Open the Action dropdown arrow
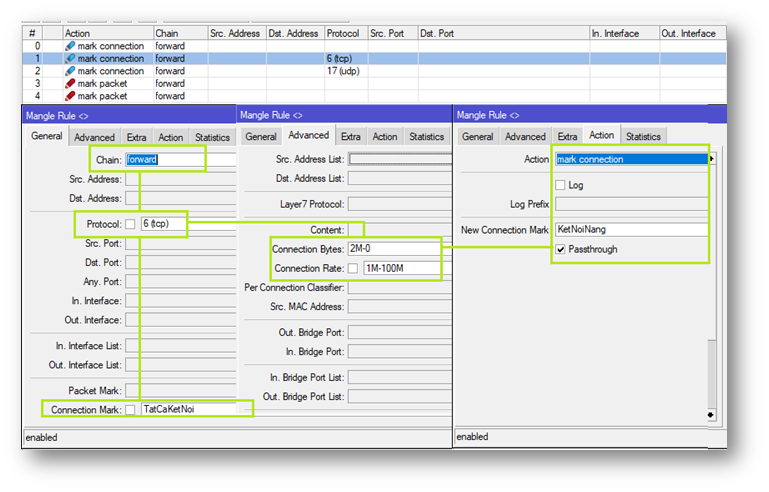 click(x=712, y=159)
